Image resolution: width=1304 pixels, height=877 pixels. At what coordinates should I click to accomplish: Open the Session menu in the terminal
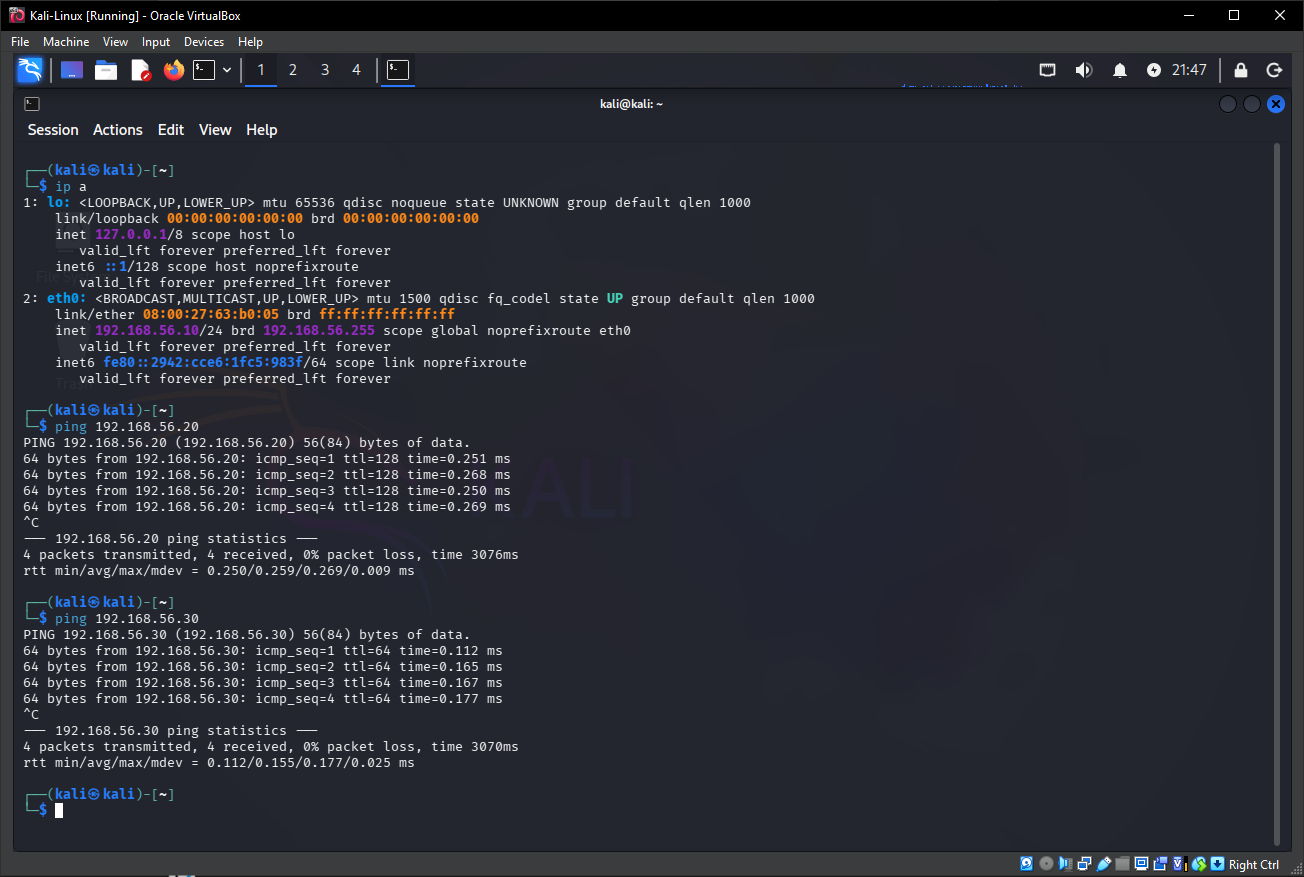(52, 129)
